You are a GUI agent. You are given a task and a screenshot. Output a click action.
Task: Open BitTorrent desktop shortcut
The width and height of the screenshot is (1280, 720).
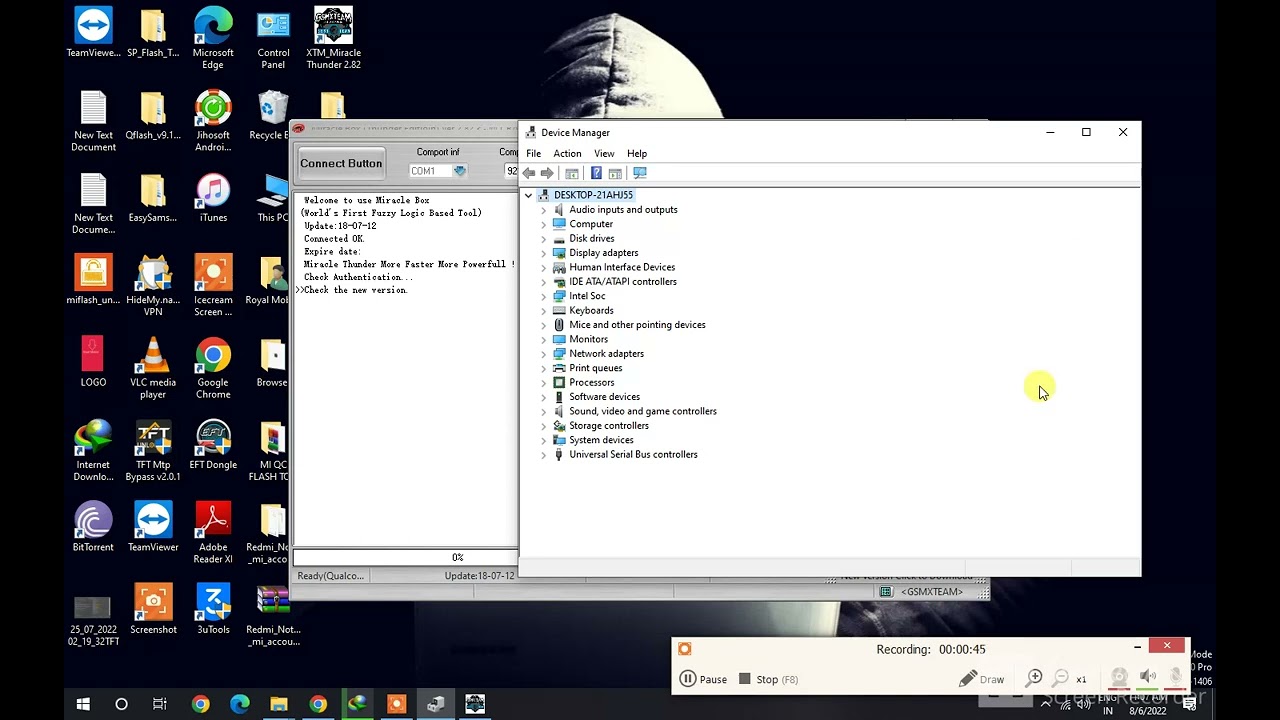(x=93, y=527)
